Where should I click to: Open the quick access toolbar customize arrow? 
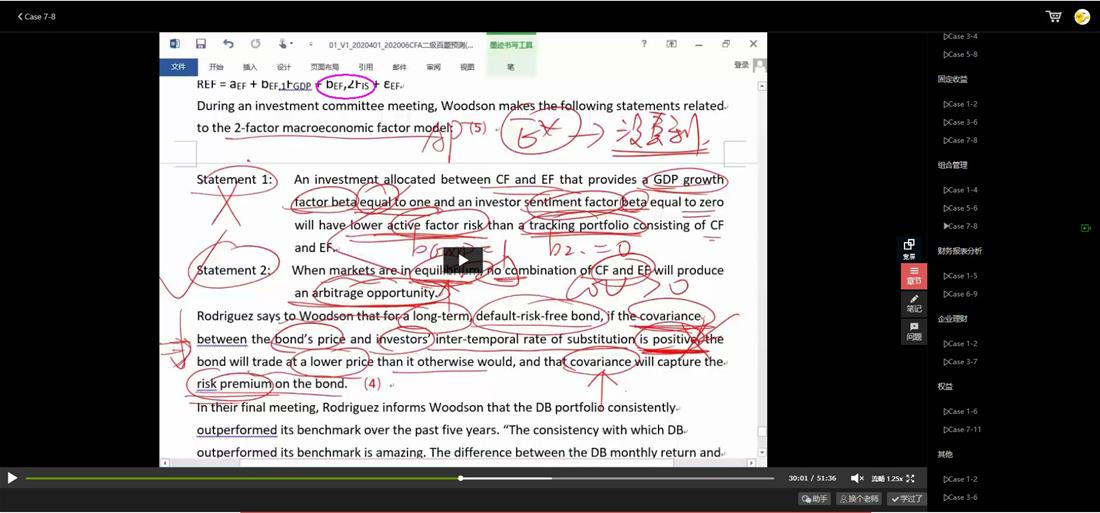point(311,44)
